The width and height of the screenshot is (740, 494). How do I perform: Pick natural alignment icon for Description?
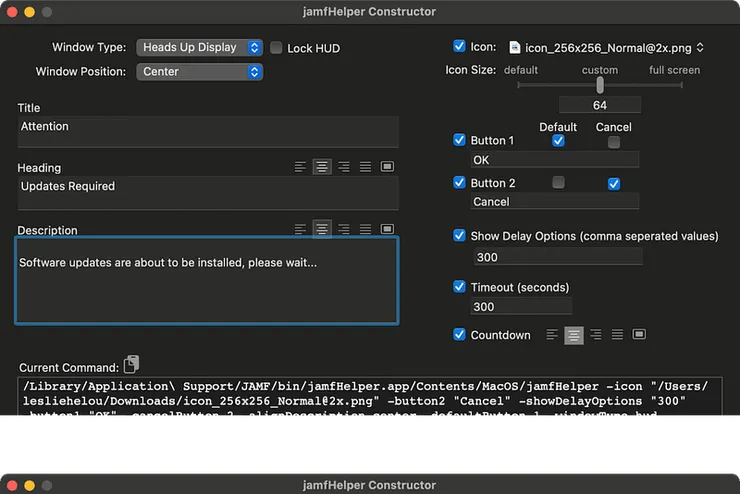387,229
